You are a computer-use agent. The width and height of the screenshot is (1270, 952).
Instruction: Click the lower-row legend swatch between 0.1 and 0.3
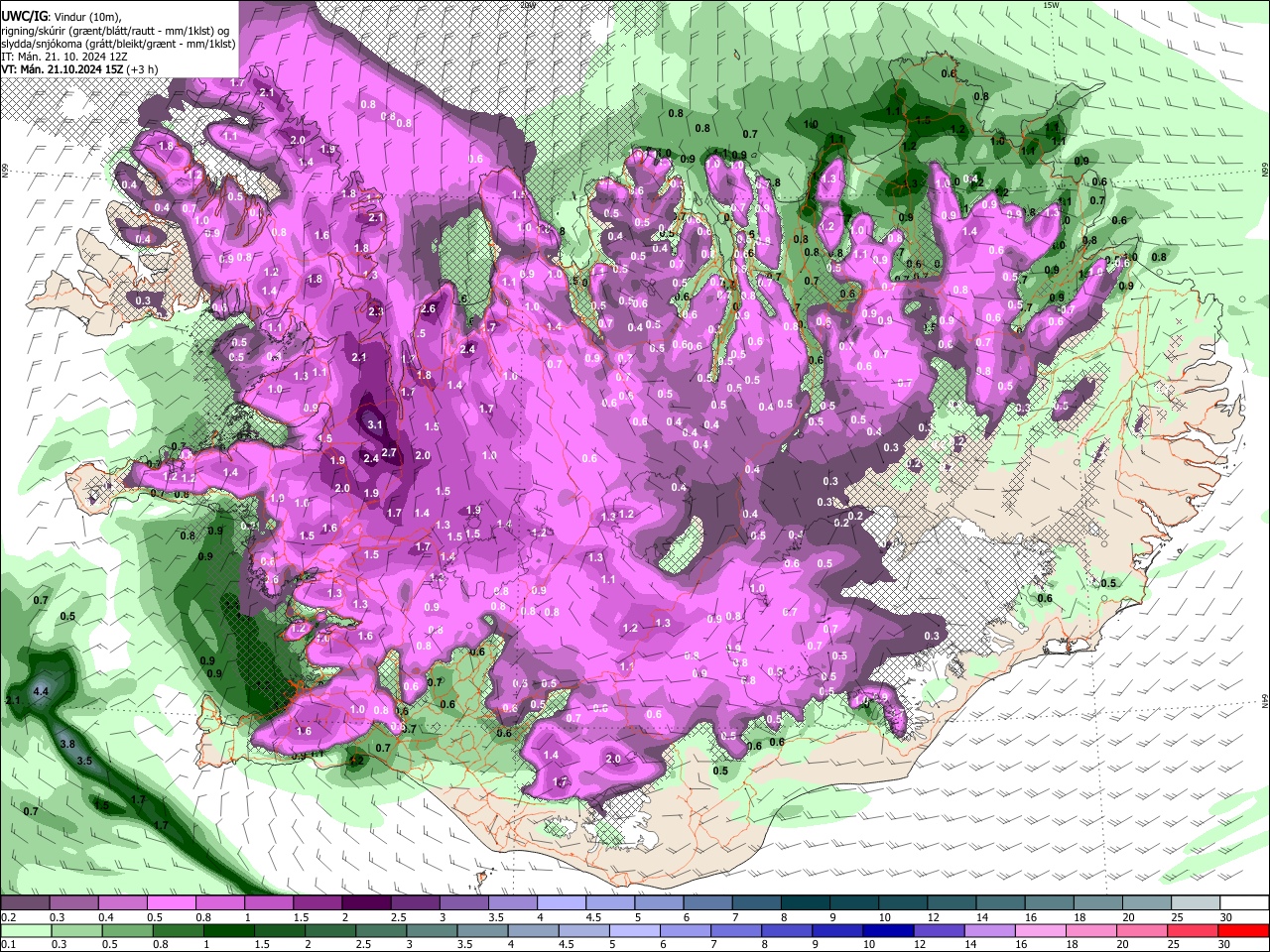(x=25, y=930)
